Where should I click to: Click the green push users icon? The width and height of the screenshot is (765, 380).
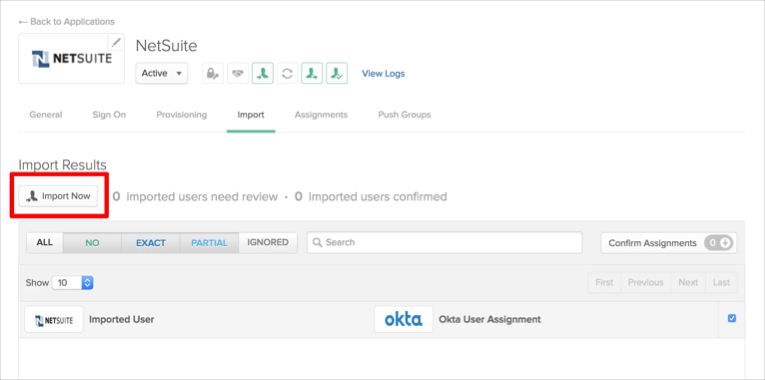tap(312, 74)
